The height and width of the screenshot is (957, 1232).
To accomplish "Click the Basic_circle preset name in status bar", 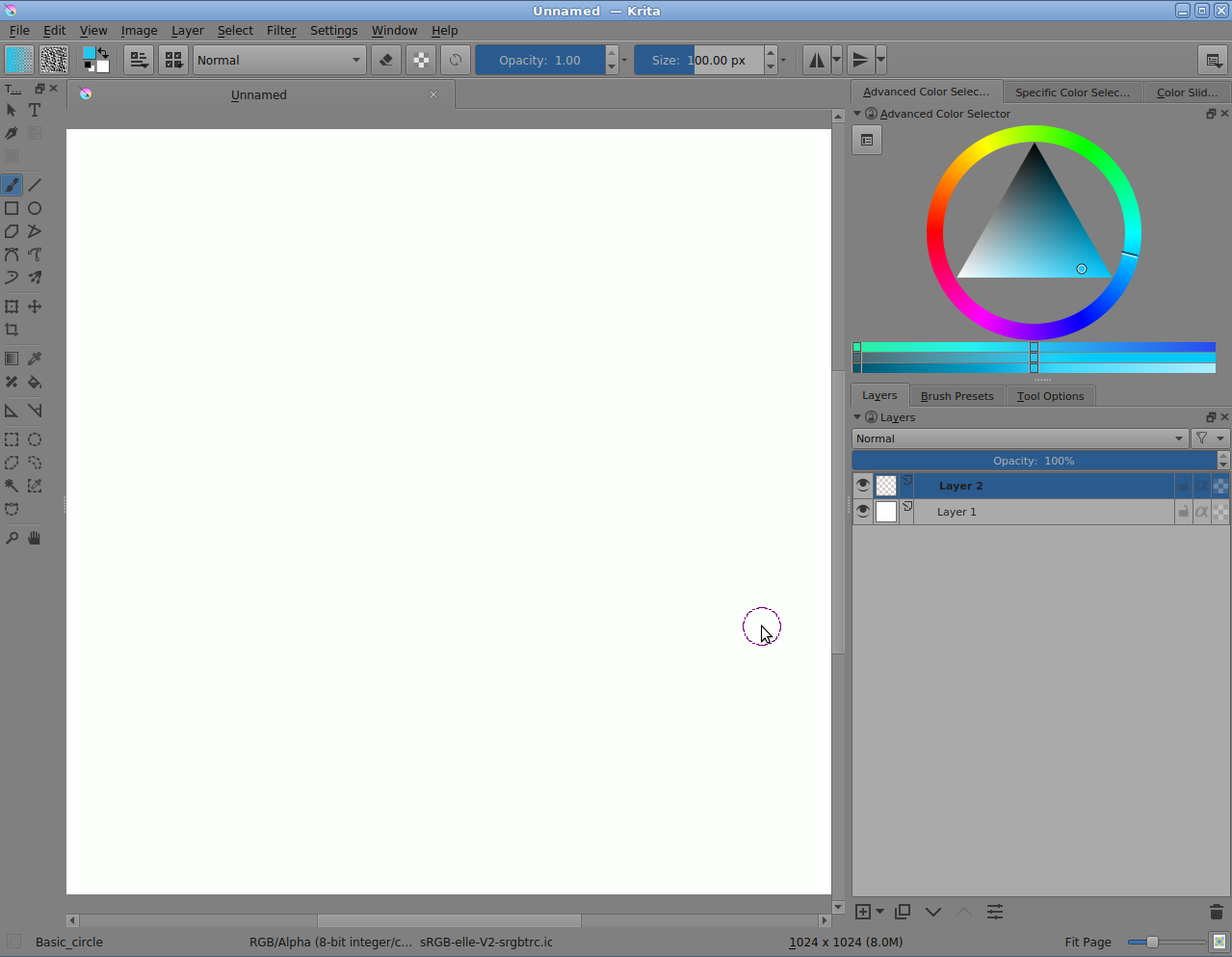I will point(68,942).
